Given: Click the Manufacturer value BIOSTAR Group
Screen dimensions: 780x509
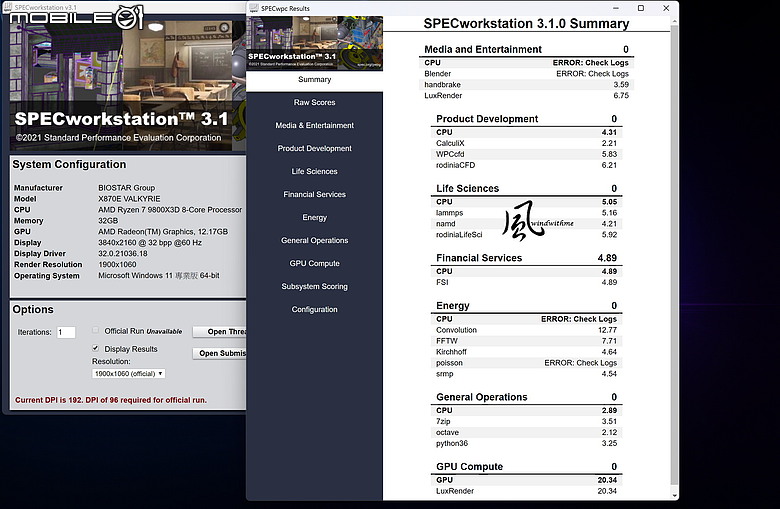Looking at the screenshot, I should (x=126, y=188).
